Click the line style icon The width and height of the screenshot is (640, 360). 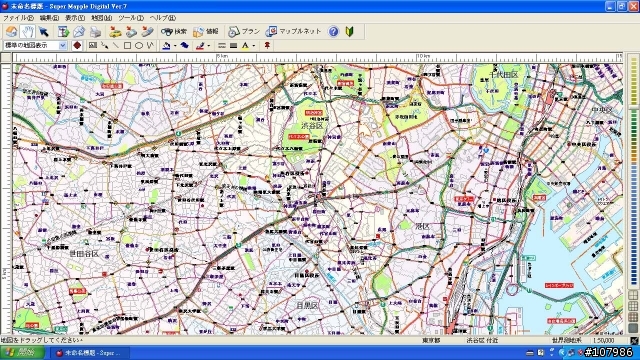pyautogui.click(x=222, y=45)
